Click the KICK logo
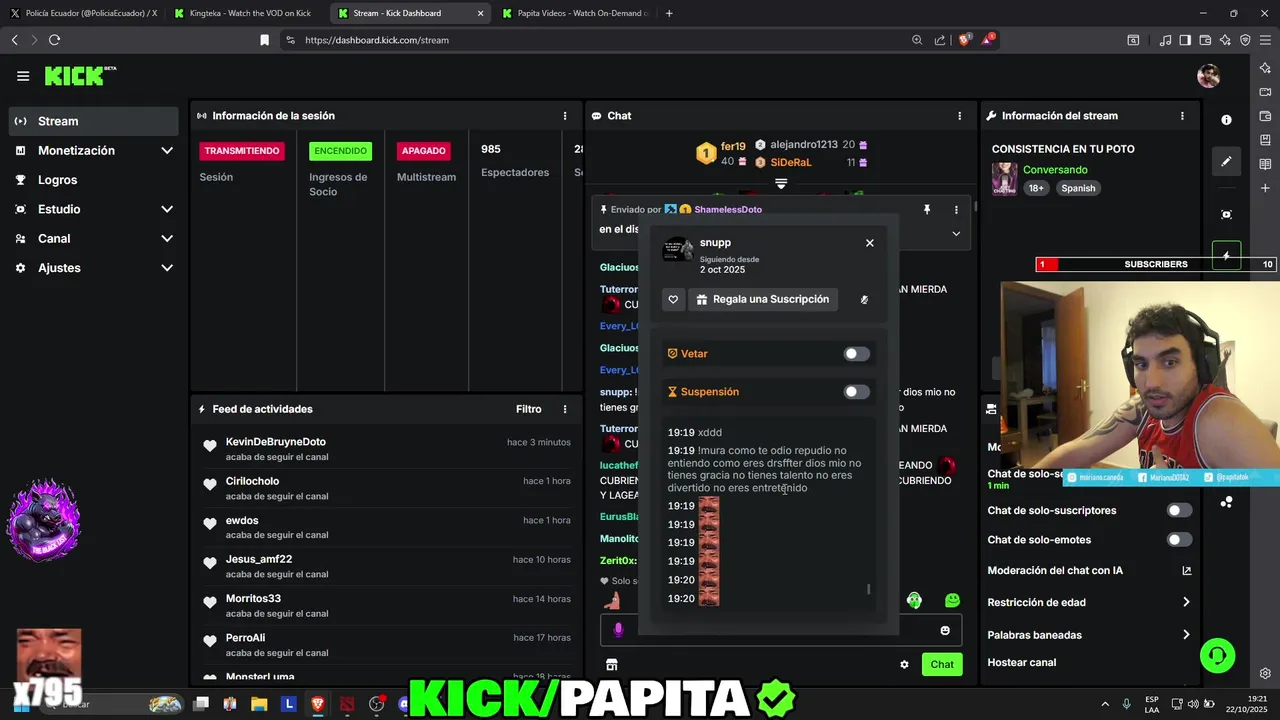Screen dimensions: 1280x720 [80, 76]
